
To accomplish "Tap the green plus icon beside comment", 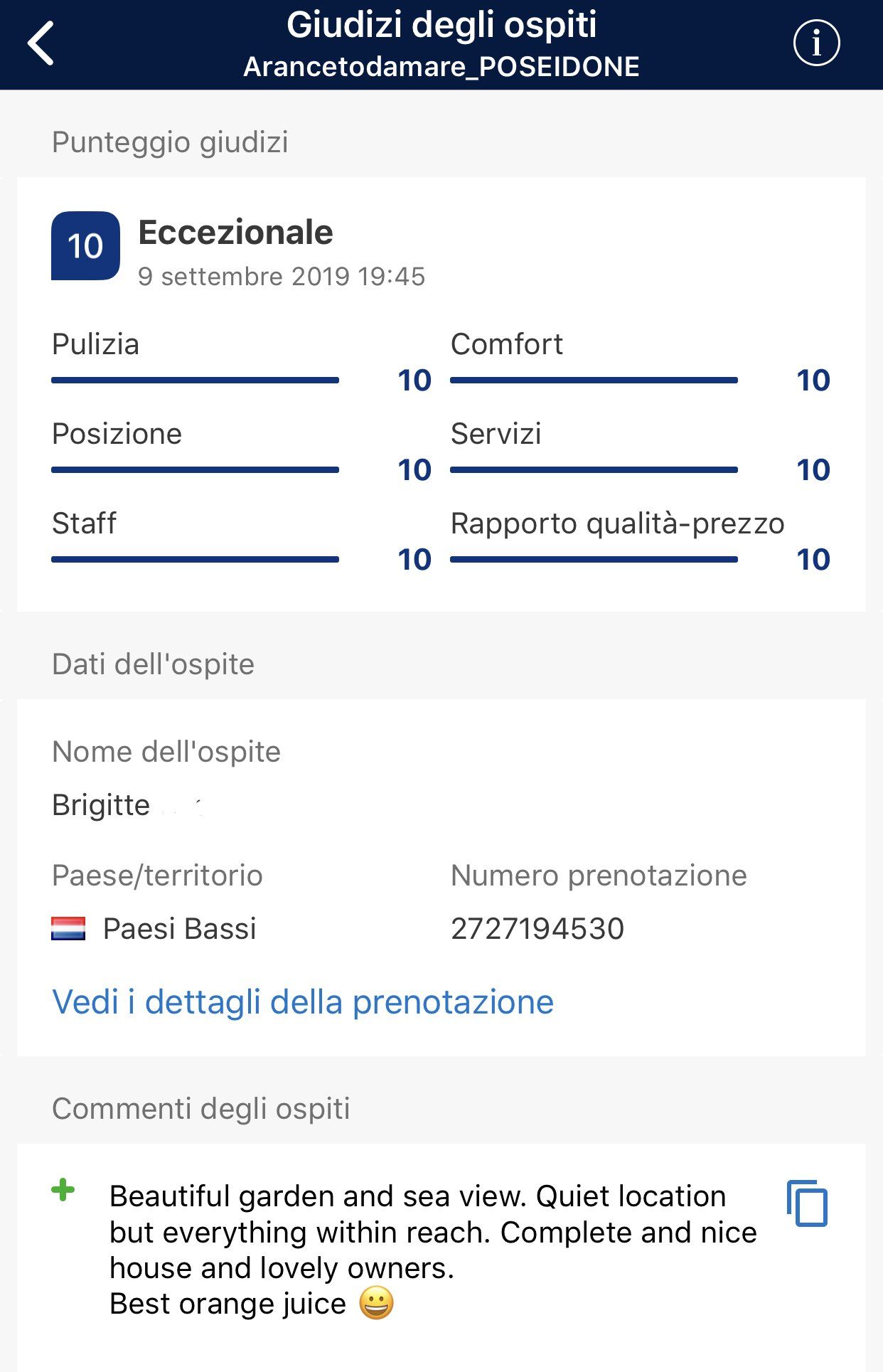I will (63, 1190).
